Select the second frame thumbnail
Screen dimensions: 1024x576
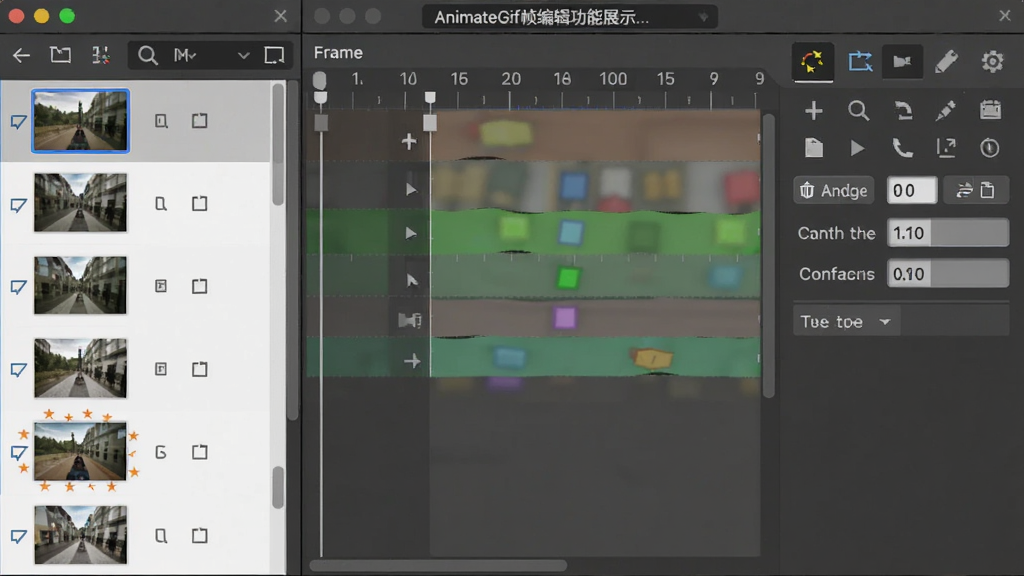point(80,202)
